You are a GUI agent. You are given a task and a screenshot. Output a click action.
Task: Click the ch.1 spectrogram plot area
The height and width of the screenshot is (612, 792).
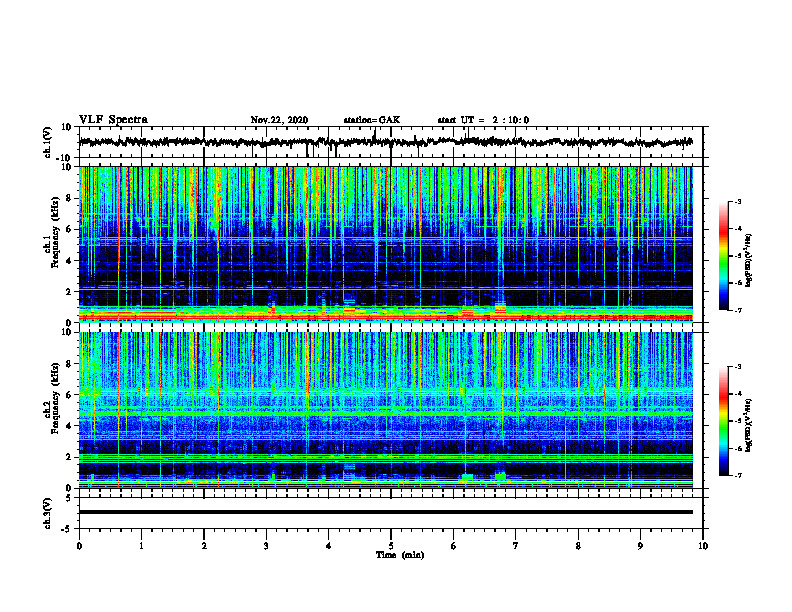click(x=386, y=244)
